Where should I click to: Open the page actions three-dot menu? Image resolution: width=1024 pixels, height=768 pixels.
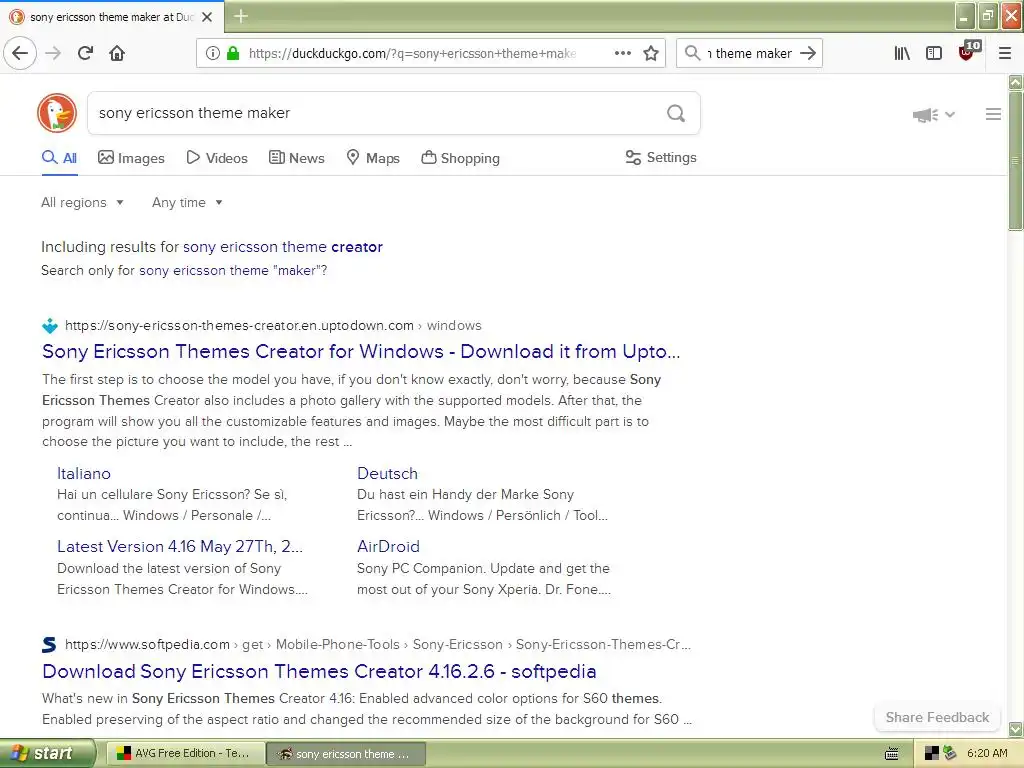[x=622, y=53]
